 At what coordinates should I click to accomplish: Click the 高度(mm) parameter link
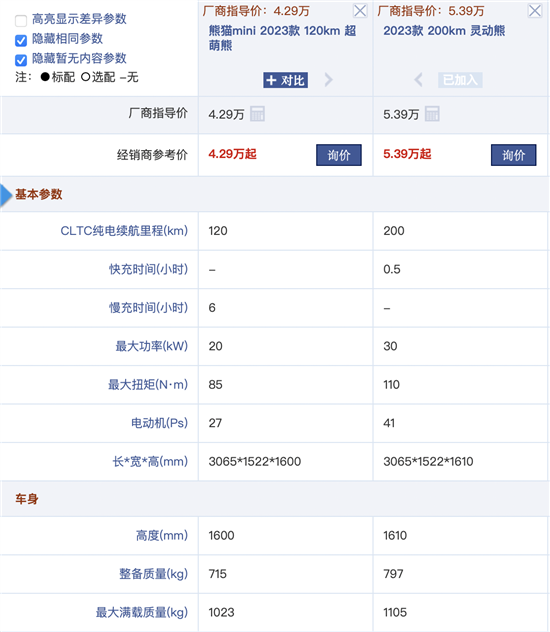[162, 536]
